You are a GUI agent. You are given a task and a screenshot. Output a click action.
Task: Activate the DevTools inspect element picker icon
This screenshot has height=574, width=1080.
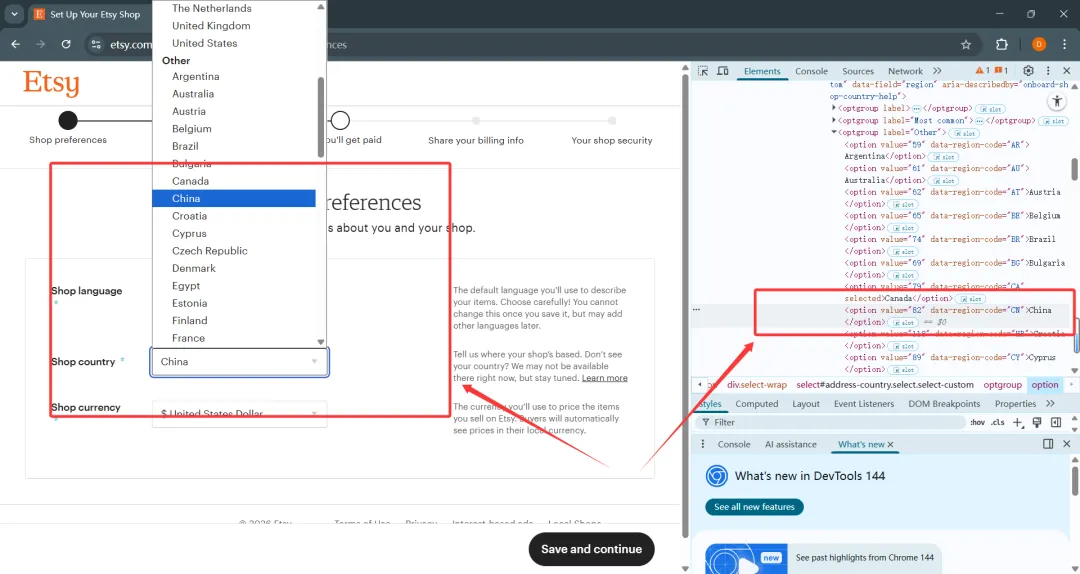[703, 71]
